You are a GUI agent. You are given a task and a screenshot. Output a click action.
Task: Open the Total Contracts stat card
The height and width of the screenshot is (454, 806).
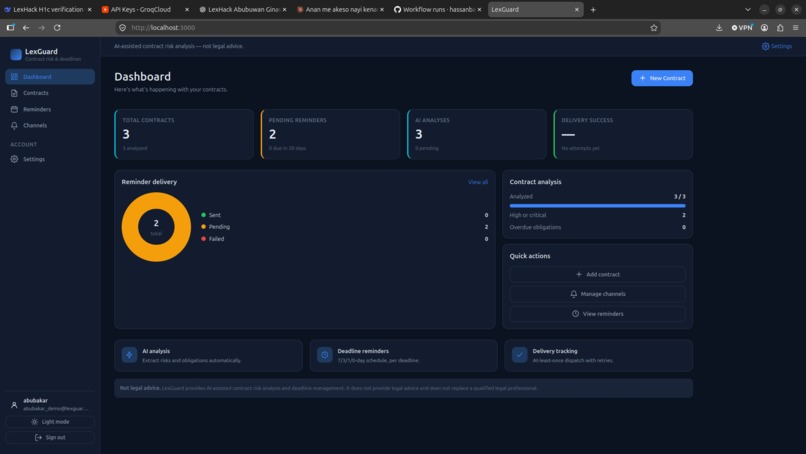point(184,134)
